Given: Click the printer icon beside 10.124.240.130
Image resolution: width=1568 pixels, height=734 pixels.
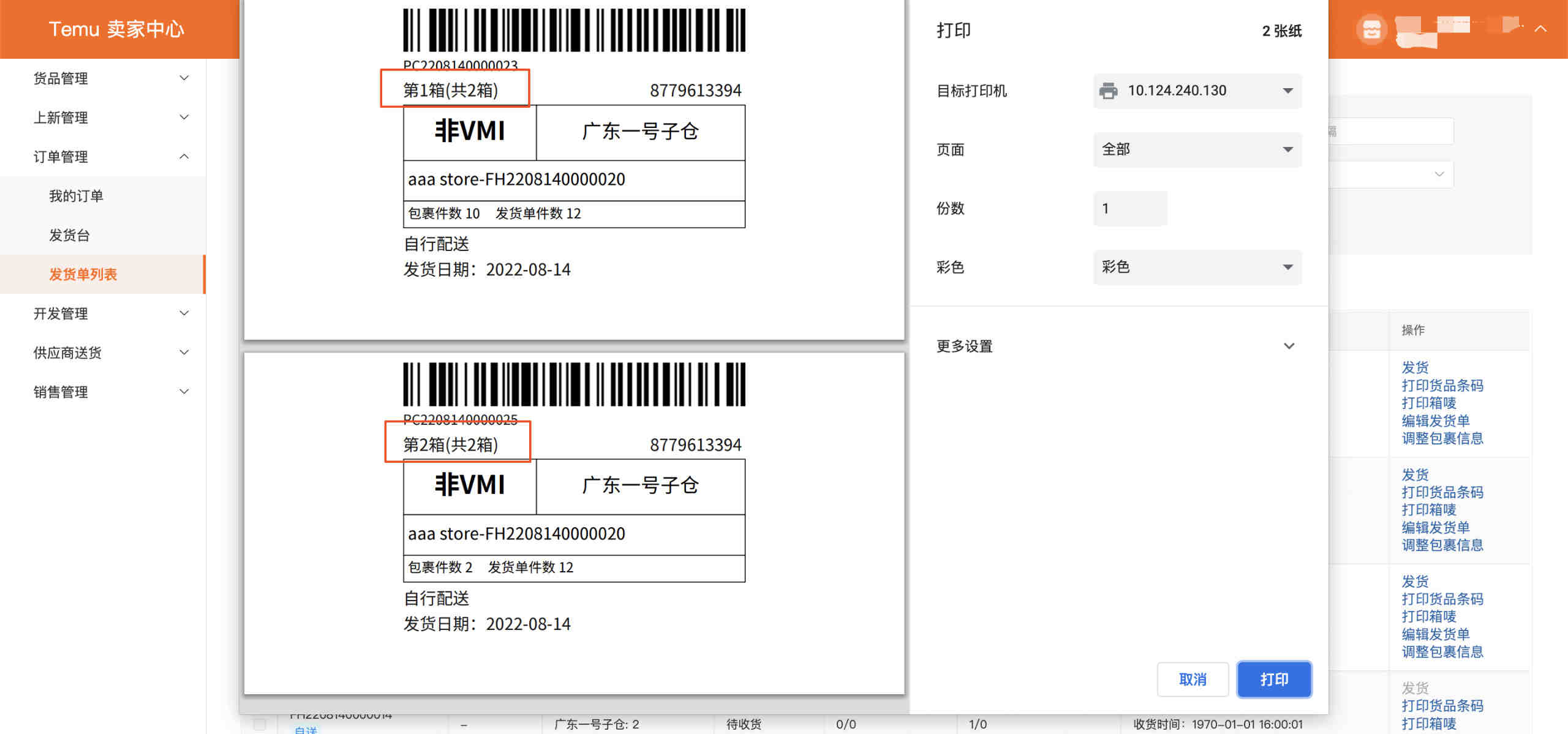Looking at the screenshot, I should [1108, 91].
